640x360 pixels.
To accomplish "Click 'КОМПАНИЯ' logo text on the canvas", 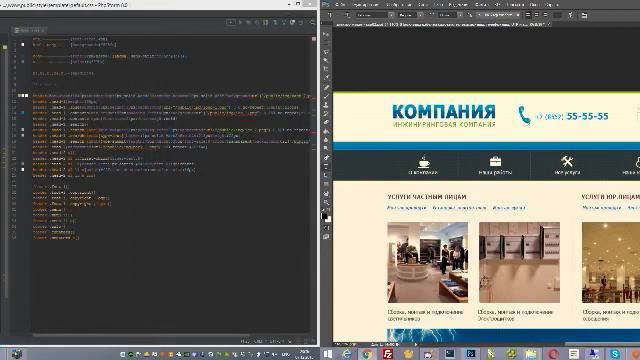I will [x=444, y=111].
